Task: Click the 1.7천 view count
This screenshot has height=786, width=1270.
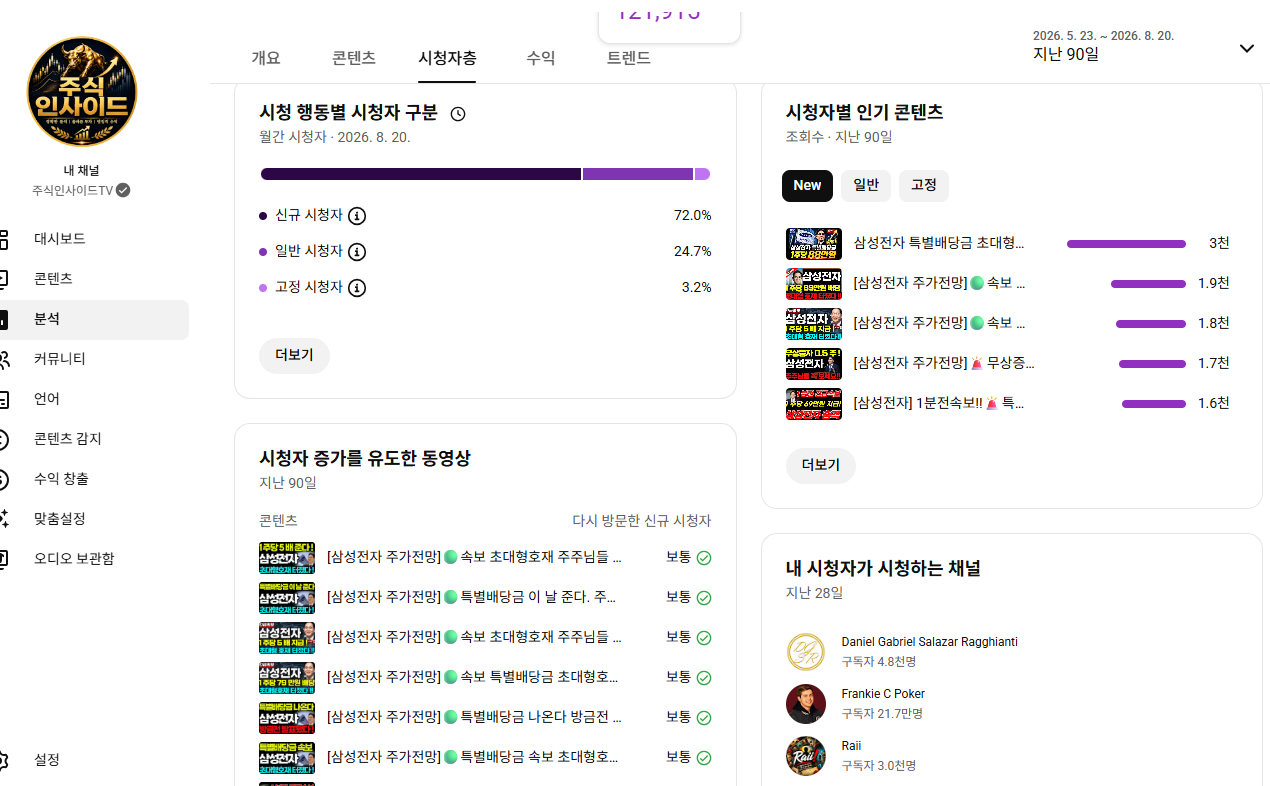Action: (1214, 363)
